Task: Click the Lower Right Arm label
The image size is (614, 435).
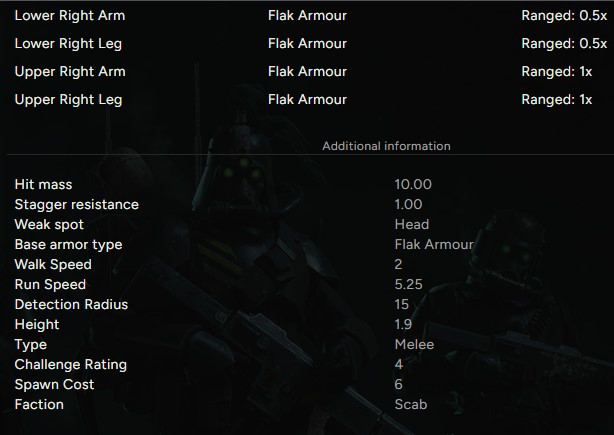Action: click(x=70, y=16)
